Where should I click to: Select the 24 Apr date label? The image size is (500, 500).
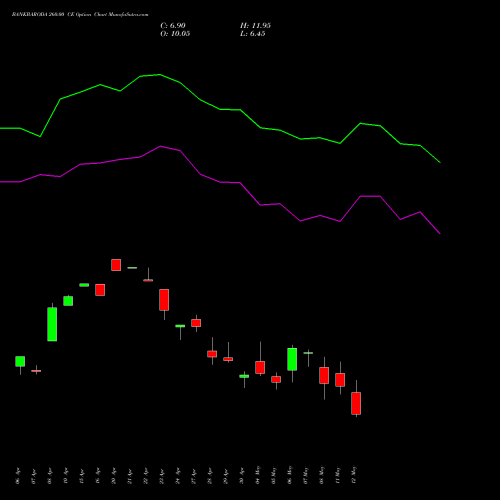click(178, 476)
